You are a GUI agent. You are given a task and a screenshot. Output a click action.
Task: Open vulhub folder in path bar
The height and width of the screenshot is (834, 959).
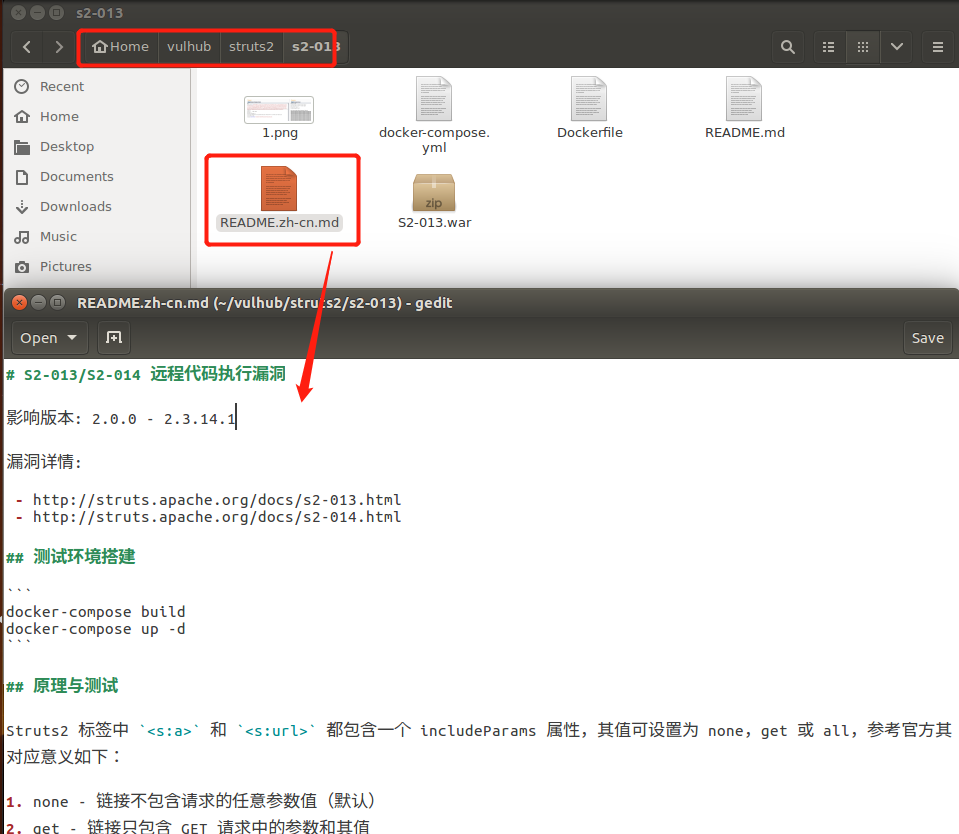click(x=189, y=47)
